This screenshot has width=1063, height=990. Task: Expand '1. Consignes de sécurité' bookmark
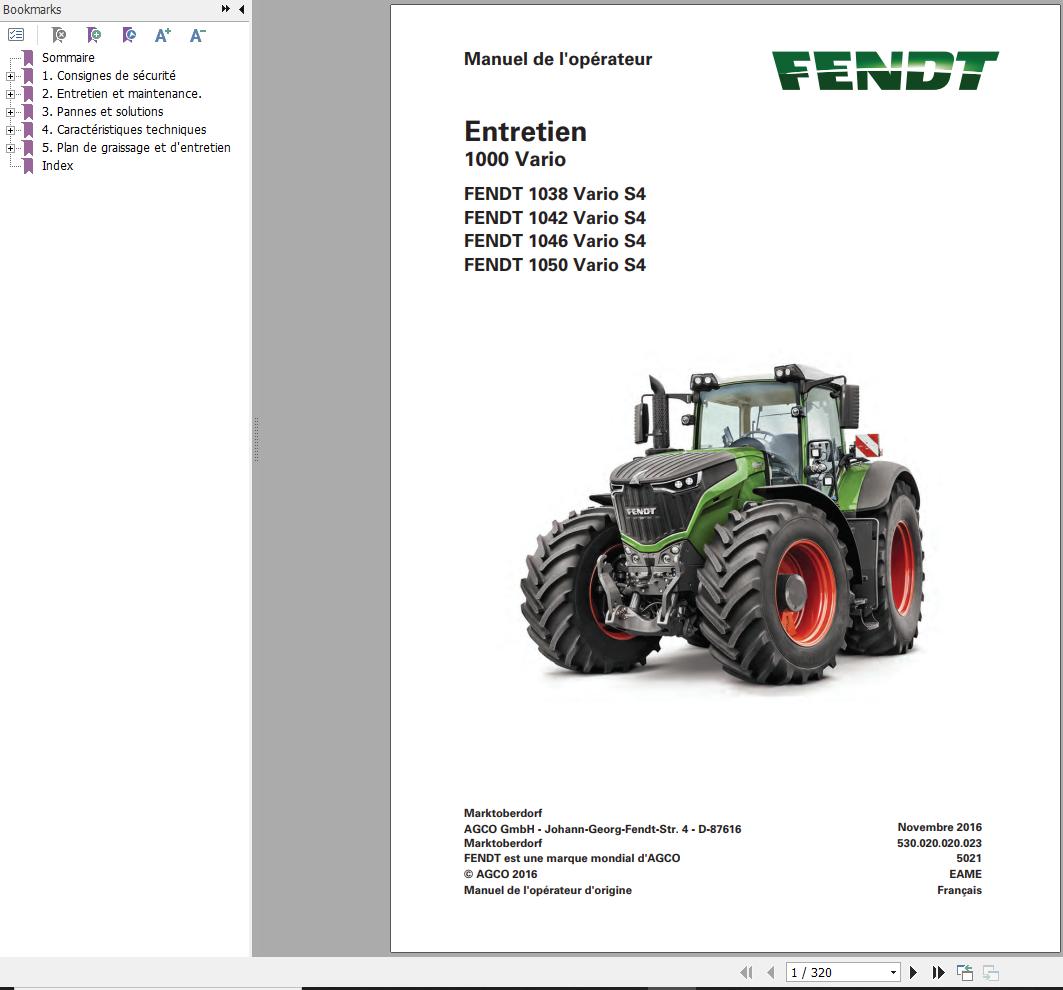10,76
